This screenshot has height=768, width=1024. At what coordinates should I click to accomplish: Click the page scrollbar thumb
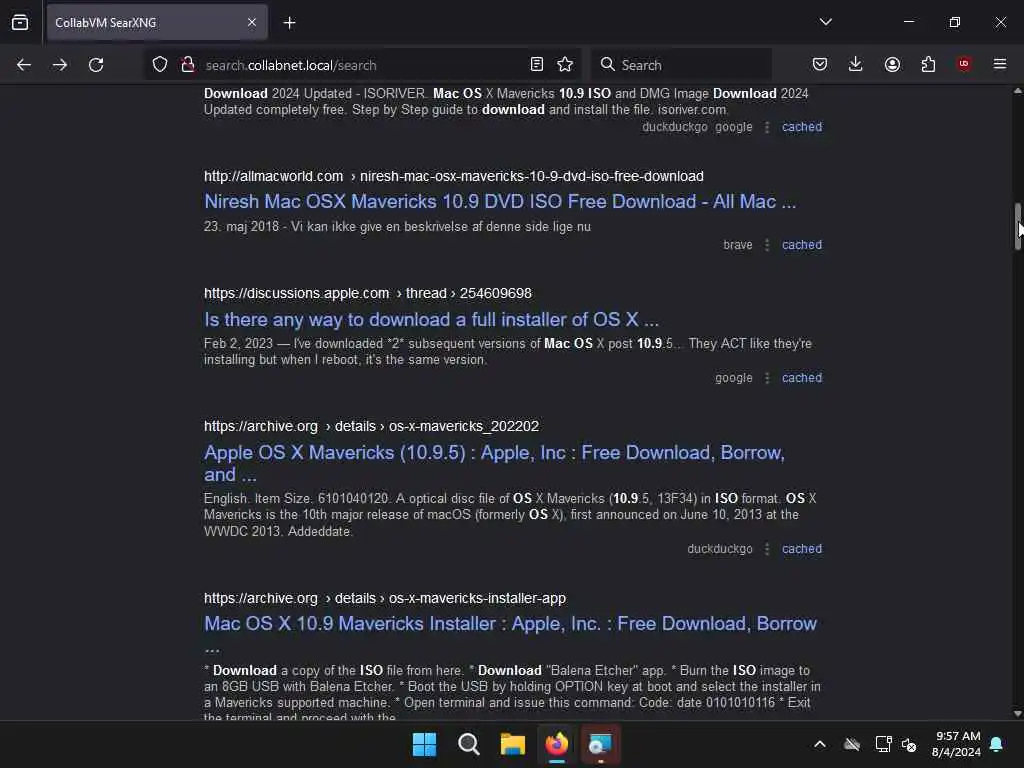(1017, 226)
